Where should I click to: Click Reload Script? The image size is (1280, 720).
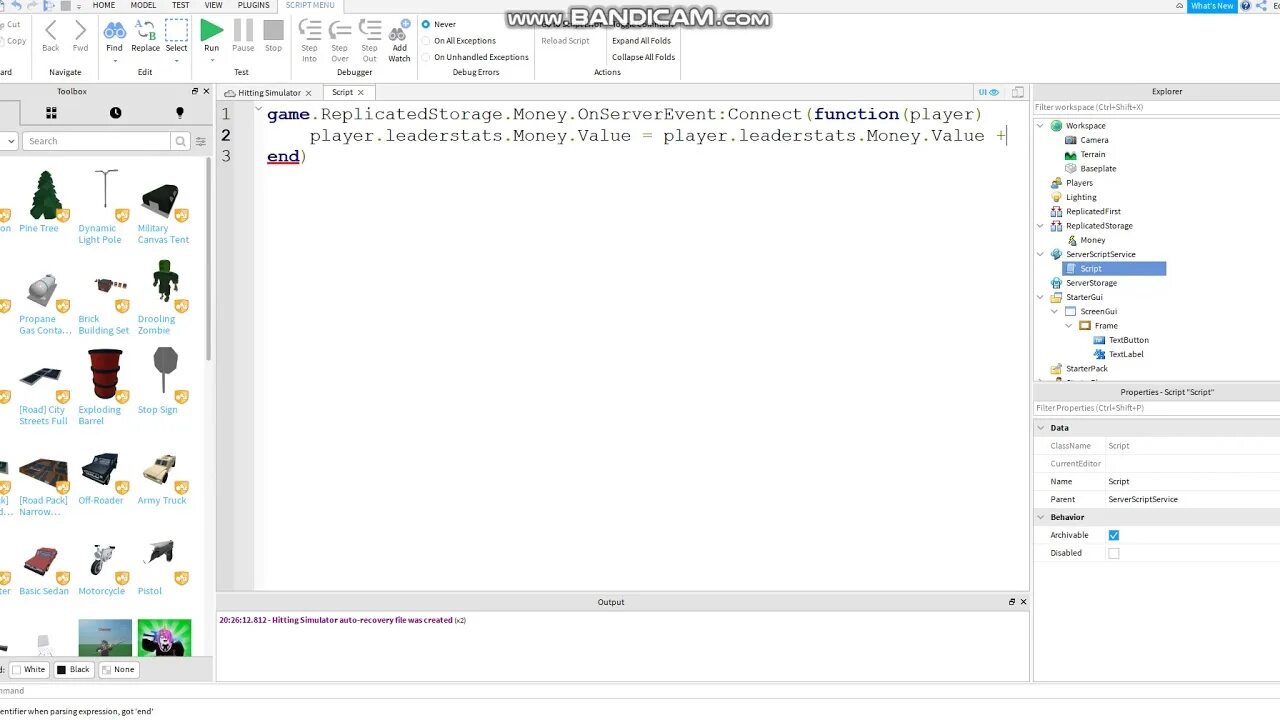pyautogui.click(x=565, y=41)
